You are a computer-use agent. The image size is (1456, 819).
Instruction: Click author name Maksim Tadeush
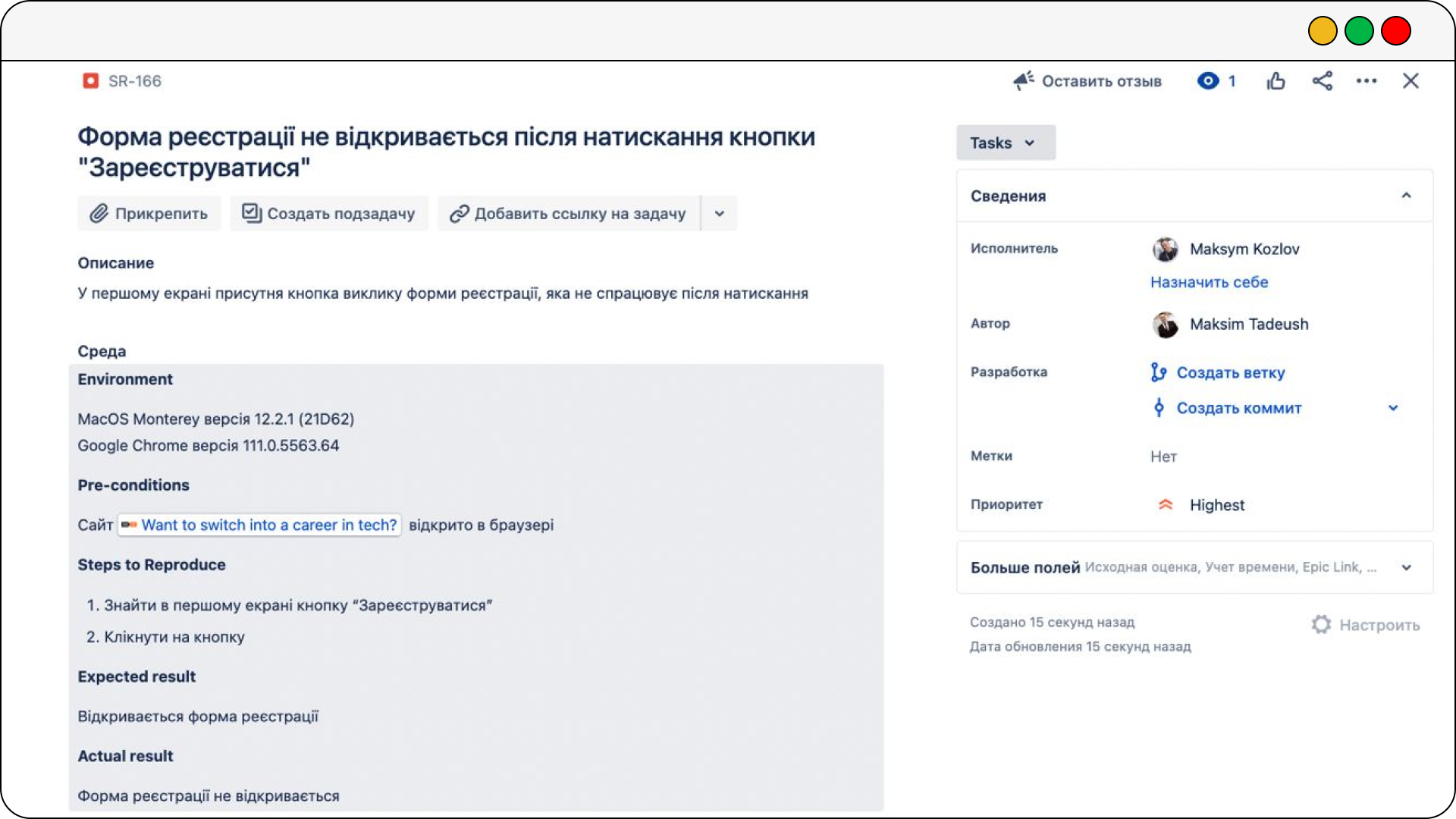(1249, 324)
